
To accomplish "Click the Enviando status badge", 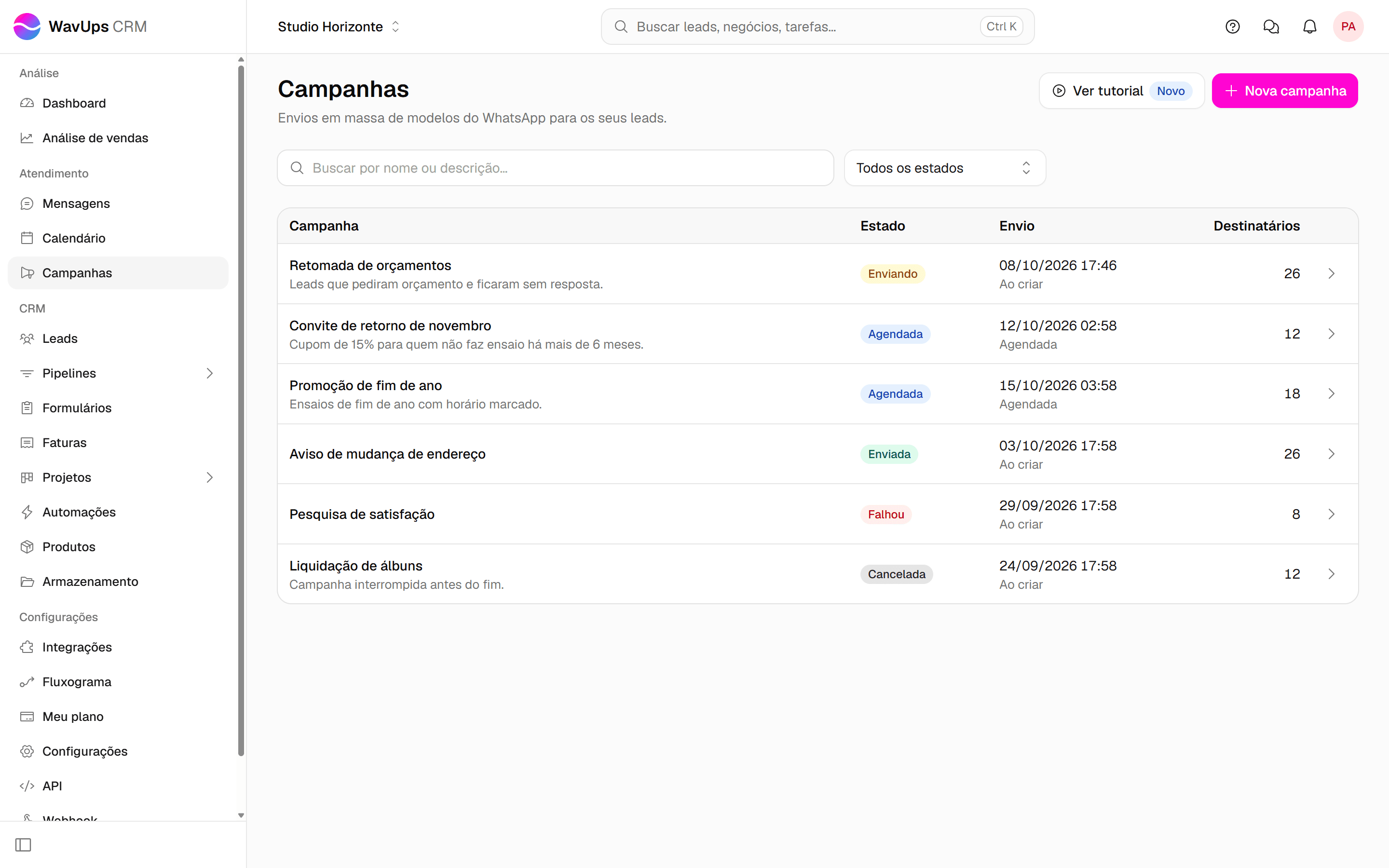I will [x=893, y=274].
